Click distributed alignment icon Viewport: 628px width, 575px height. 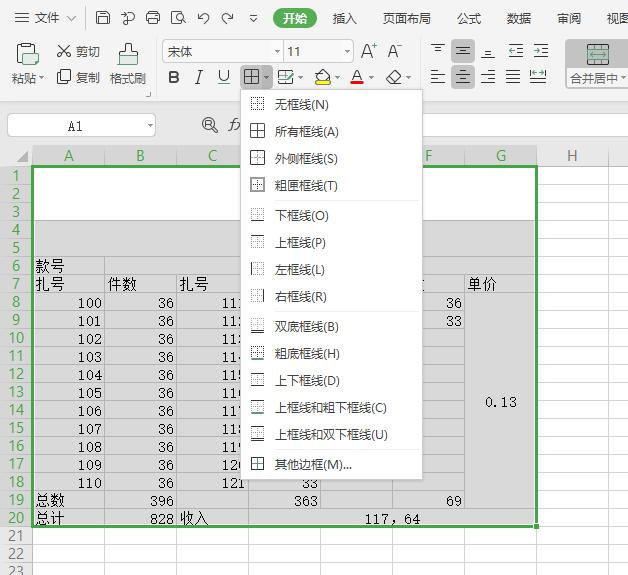tap(538, 76)
